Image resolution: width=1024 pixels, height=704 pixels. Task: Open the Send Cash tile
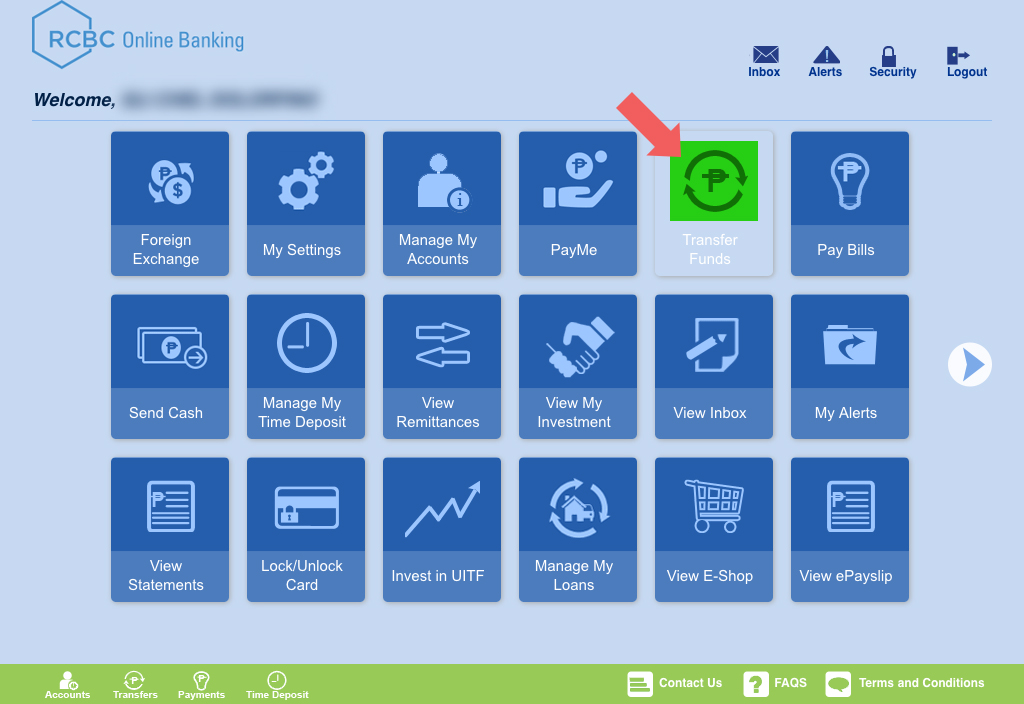click(170, 366)
